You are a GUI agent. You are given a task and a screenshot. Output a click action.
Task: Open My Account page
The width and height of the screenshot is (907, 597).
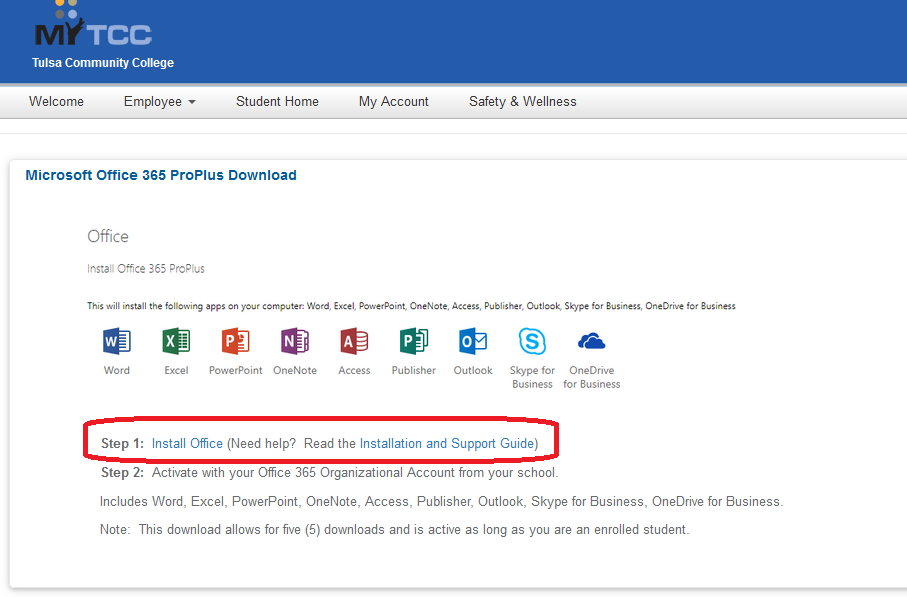pos(393,102)
